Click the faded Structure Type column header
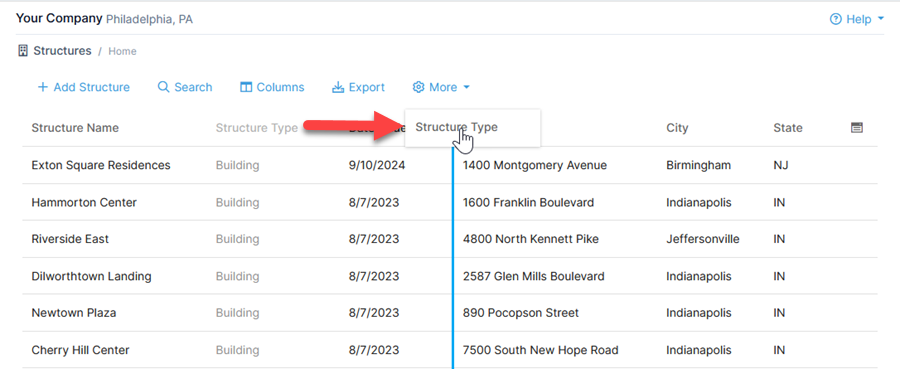The height and width of the screenshot is (369, 900). tap(257, 127)
